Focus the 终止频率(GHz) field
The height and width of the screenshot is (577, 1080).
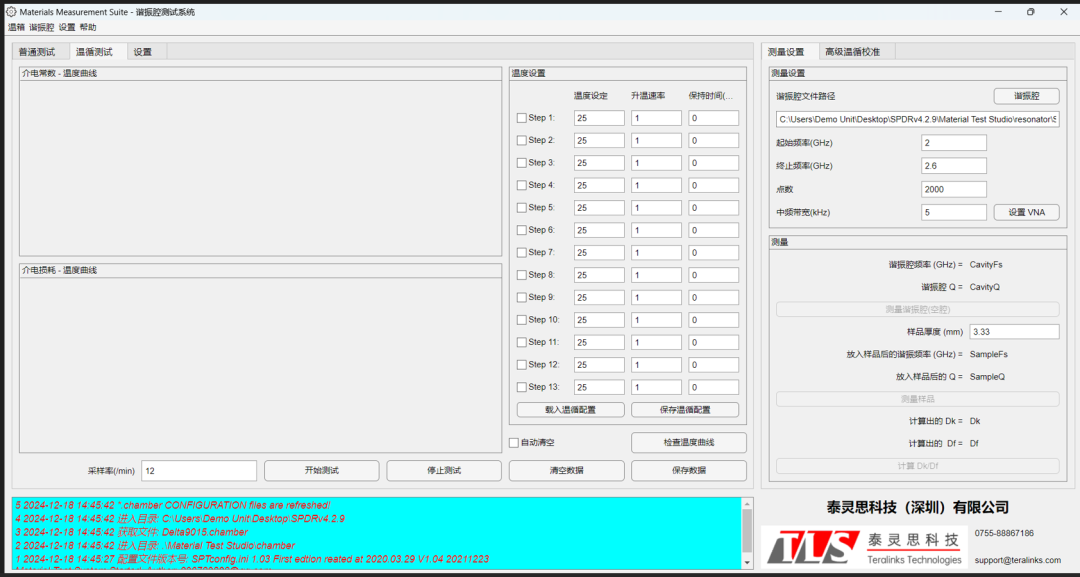pyautogui.click(x=954, y=166)
